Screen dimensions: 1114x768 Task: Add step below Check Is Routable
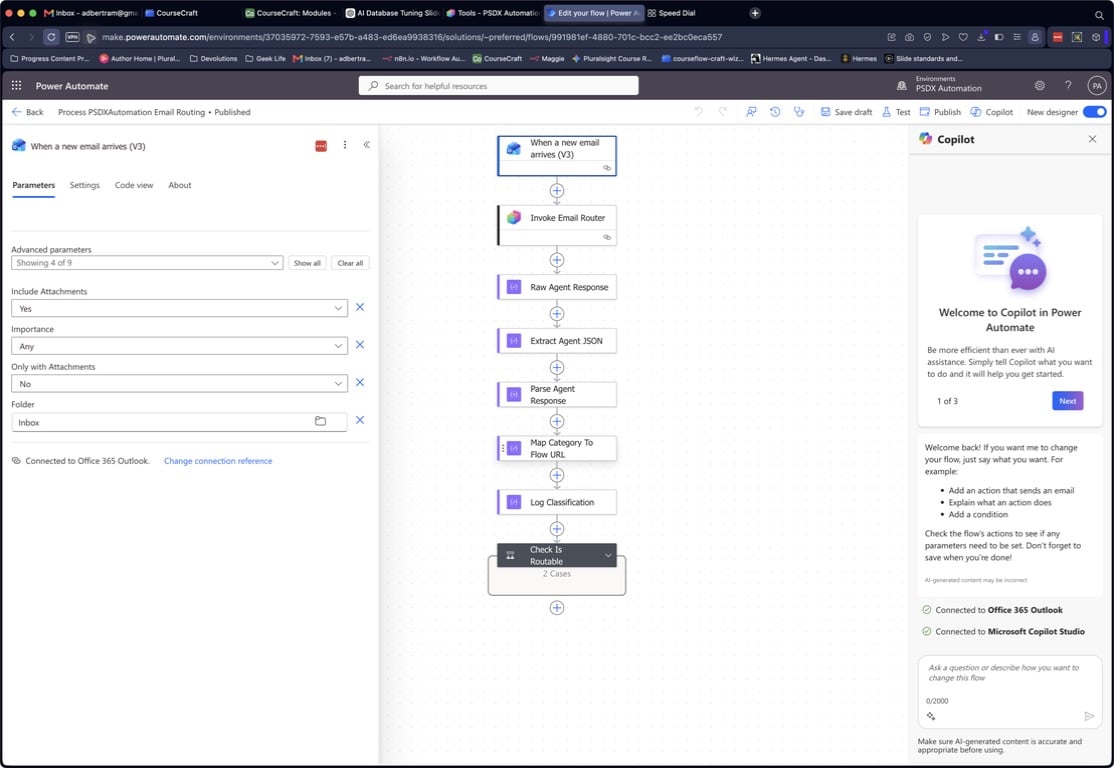(557, 608)
